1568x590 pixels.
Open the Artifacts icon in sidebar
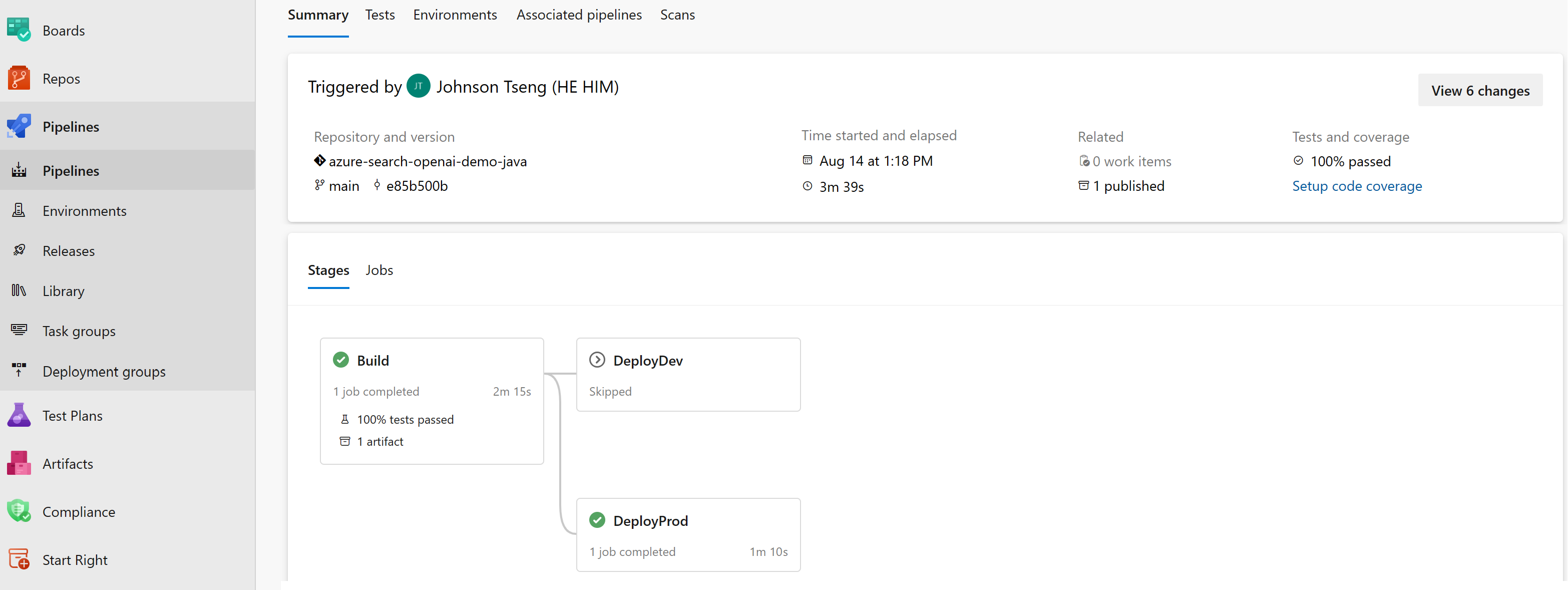[x=19, y=463]
